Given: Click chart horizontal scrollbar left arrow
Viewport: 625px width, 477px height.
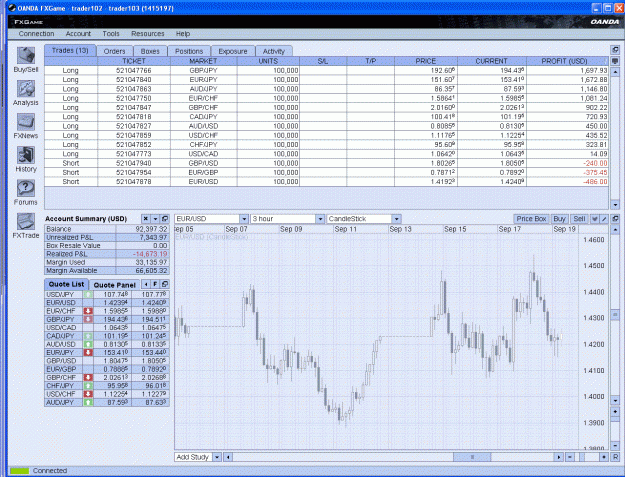Looking at the screenshot, I should (x=228, y=457).
